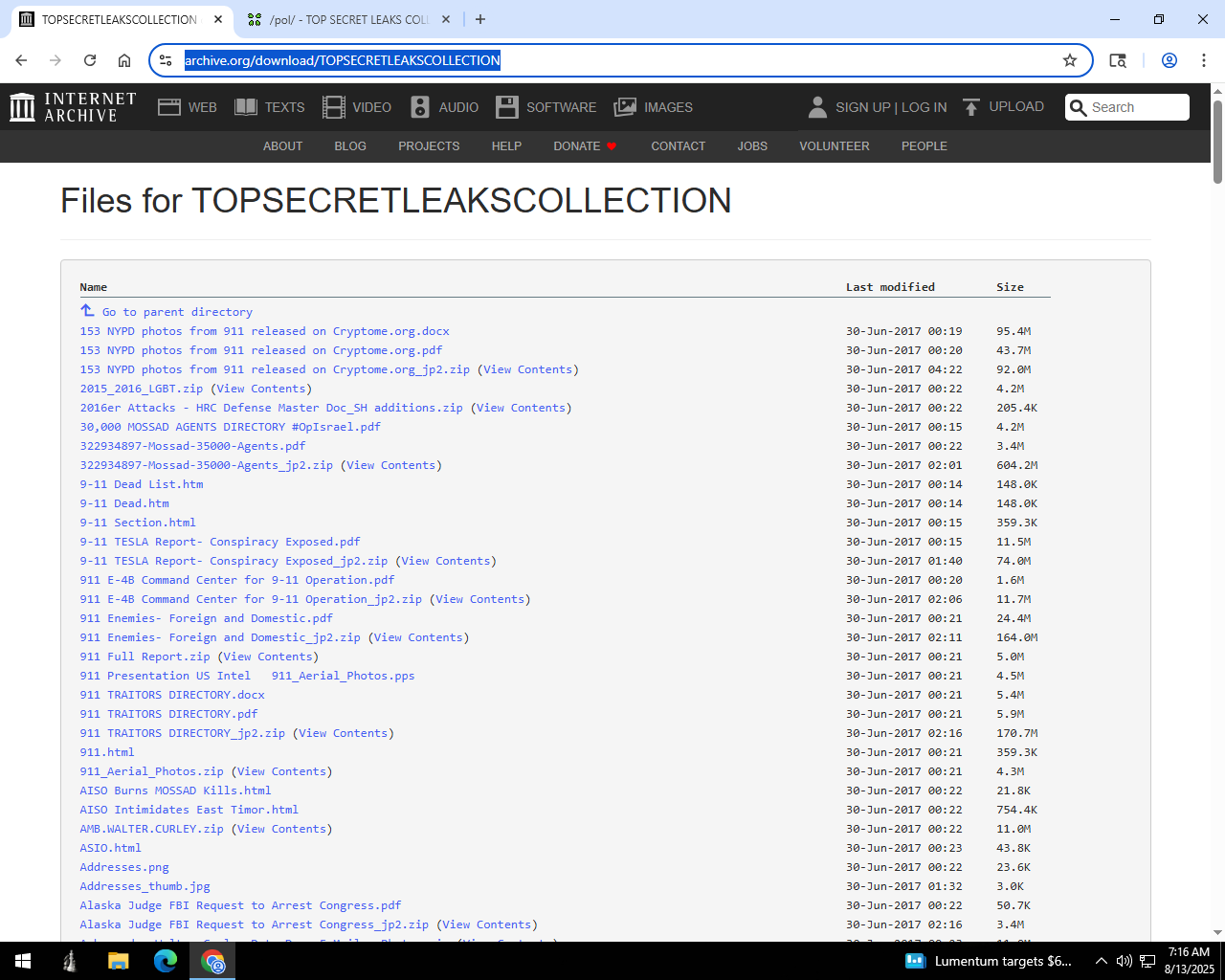This screenshot has width=1225, height=980.
Task: Bookmark this page with the star
Action: click(1070, 60)
